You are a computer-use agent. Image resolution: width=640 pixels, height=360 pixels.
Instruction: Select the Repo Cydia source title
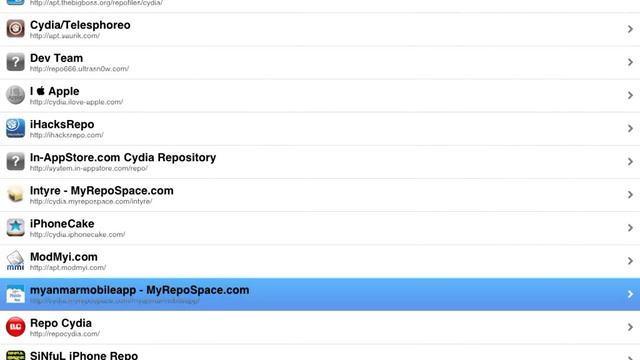[61, 323]
